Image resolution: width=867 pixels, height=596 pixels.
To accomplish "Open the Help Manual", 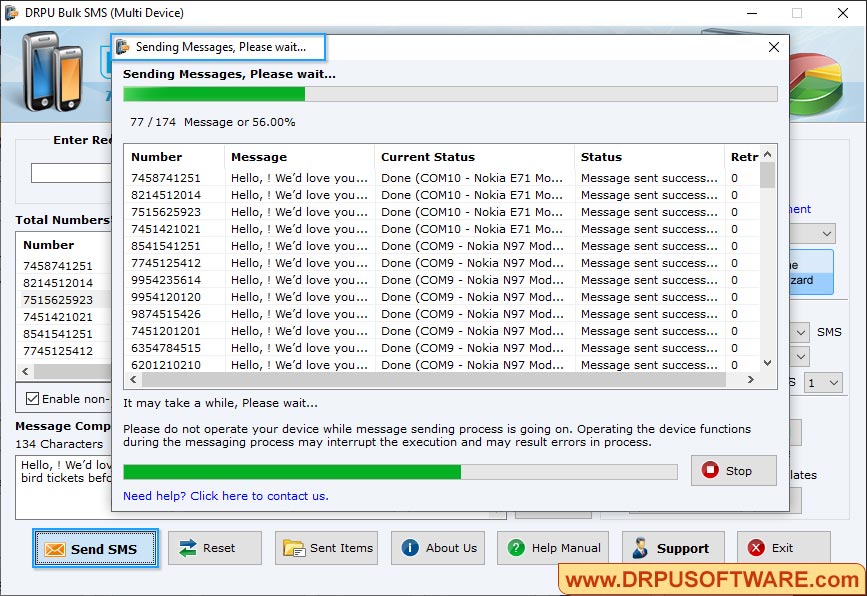I will (x=553, y=548).
